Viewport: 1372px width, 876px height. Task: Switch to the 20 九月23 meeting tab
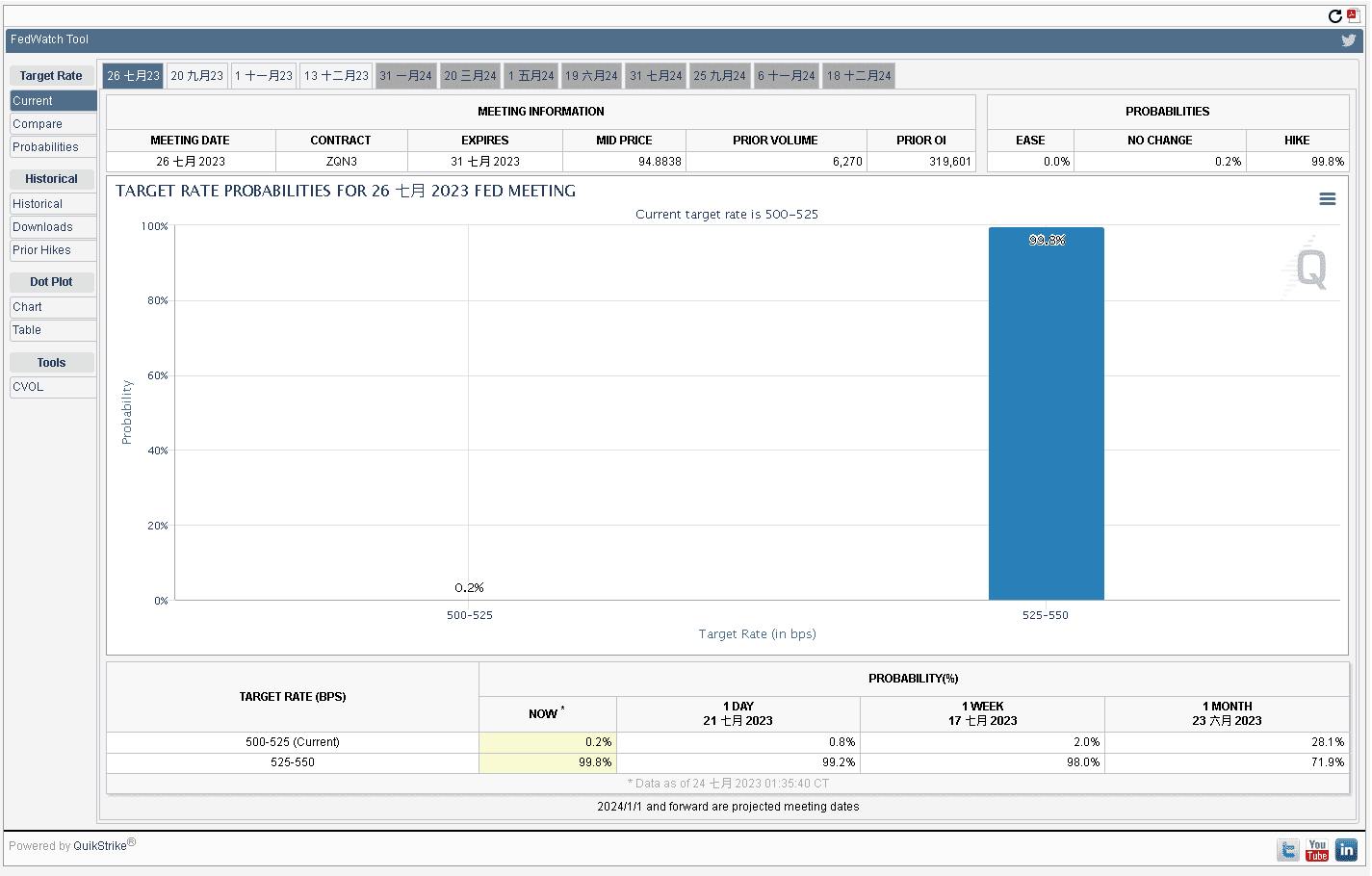(197, 76)
